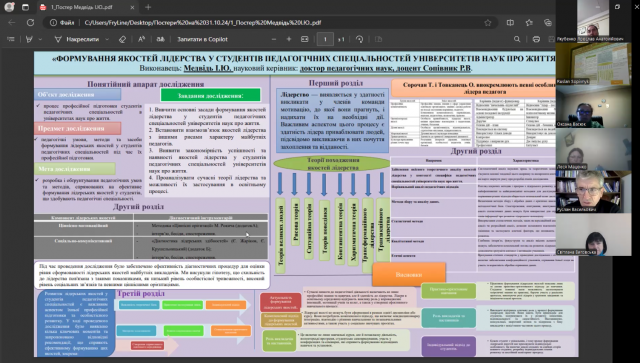Add this page to favorites star
The height and width of the screenshot is (363, 640).
click(488, 23)
